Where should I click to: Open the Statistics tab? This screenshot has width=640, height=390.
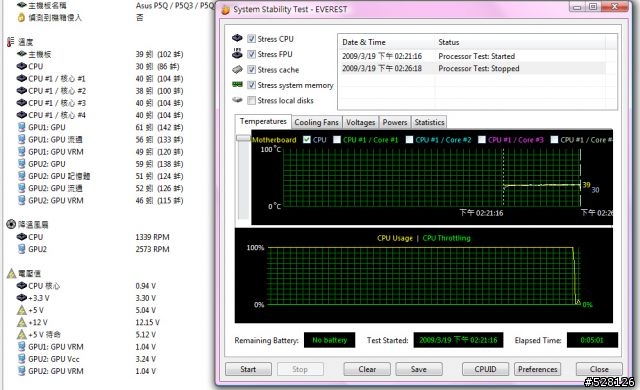click(x=429, y=122)
